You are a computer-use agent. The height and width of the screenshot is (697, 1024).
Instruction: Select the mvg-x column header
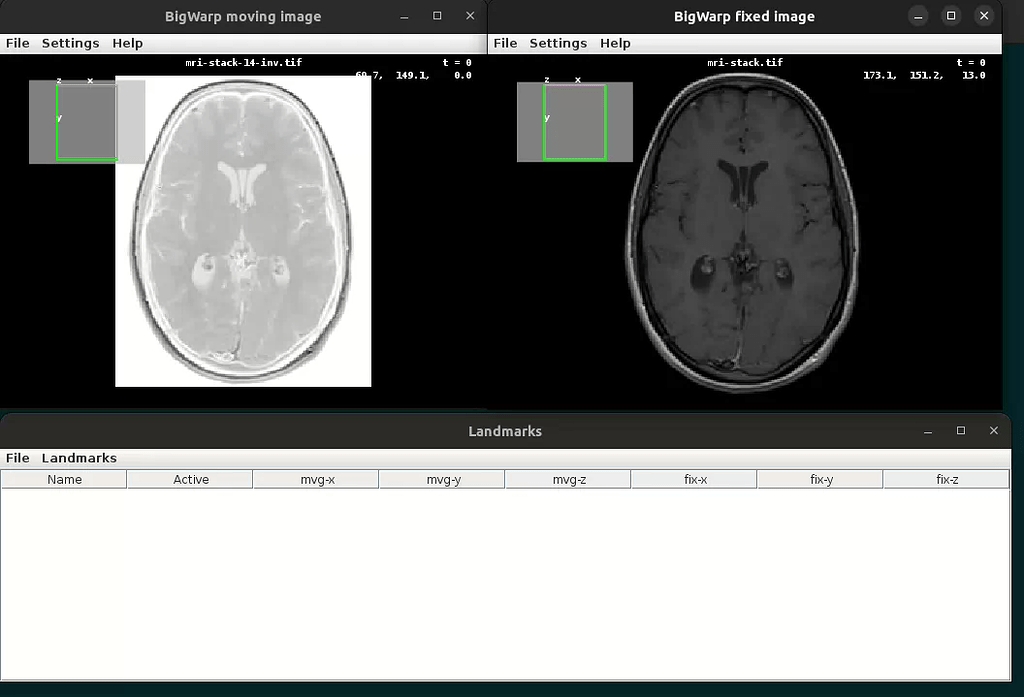pyautogui.click(x=317, y=480)
